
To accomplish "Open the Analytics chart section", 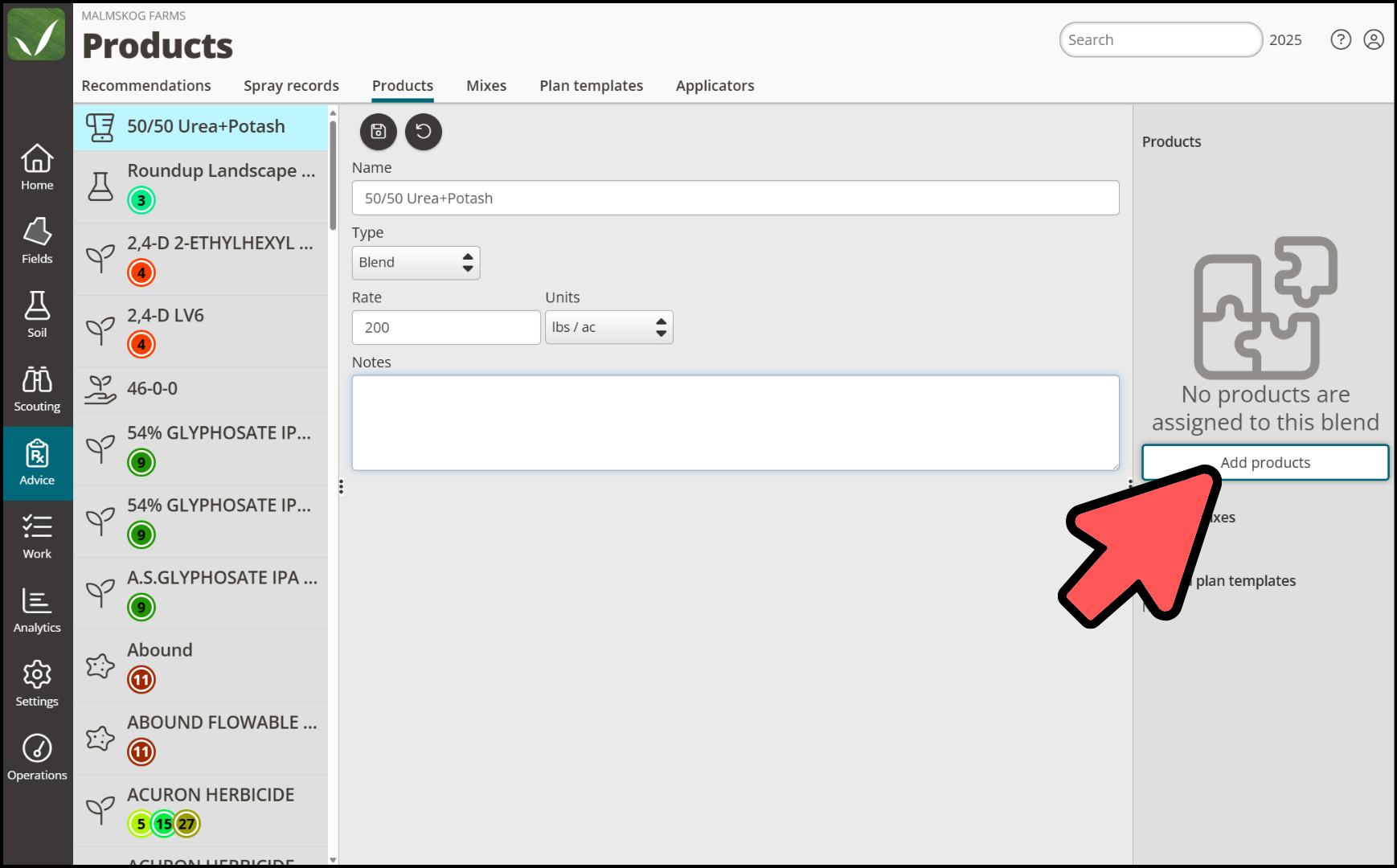I will pyautogui.click(x=37, y=611).
